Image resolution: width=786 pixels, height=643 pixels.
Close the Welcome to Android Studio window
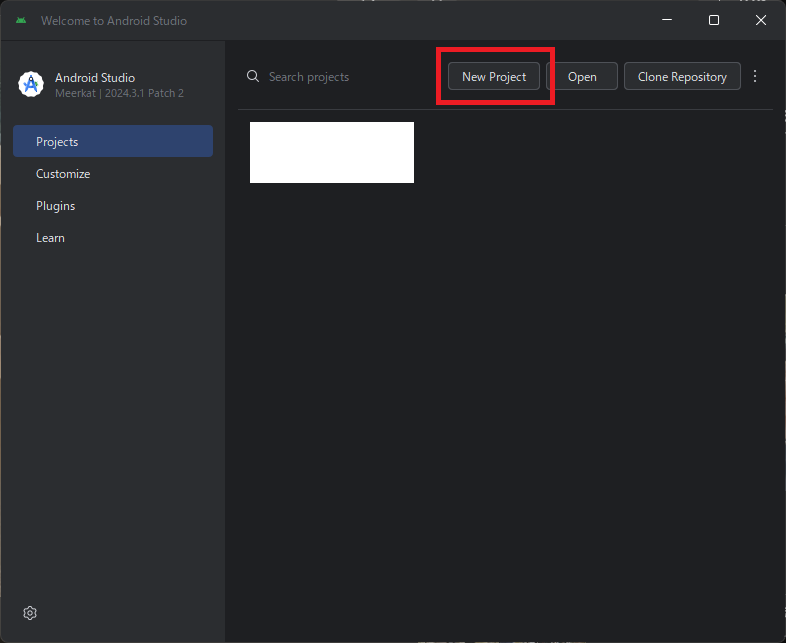tap(760, 20)
